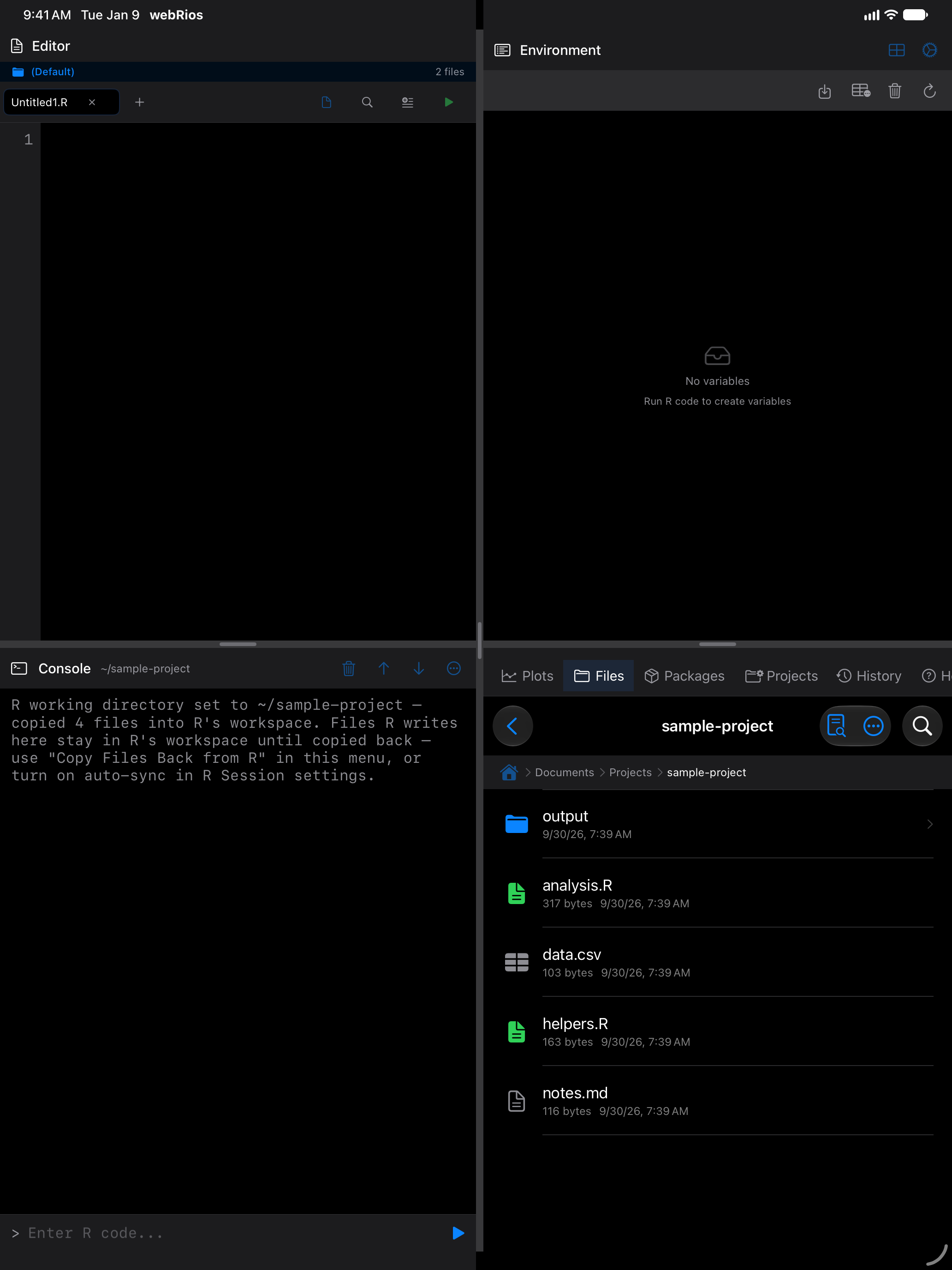Screen dimensions: 952x1270
Task: Click the console up arrow icon
Action: coord(384,668)
